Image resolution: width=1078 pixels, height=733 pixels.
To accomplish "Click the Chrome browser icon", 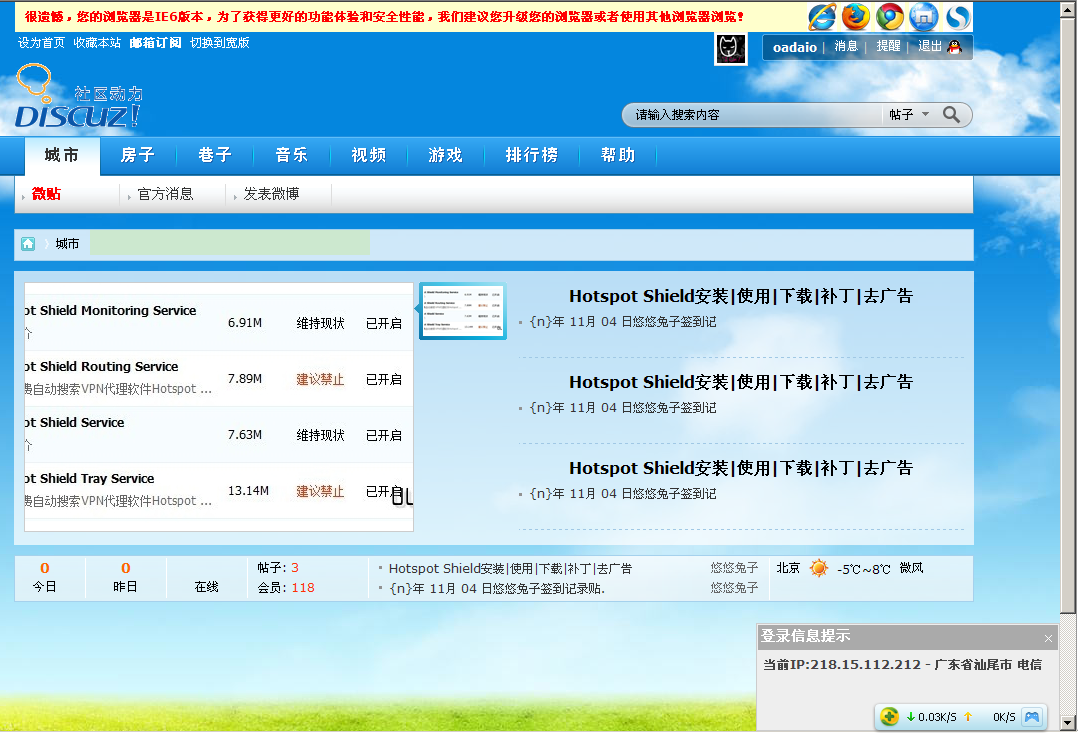I will pos(890,17).
